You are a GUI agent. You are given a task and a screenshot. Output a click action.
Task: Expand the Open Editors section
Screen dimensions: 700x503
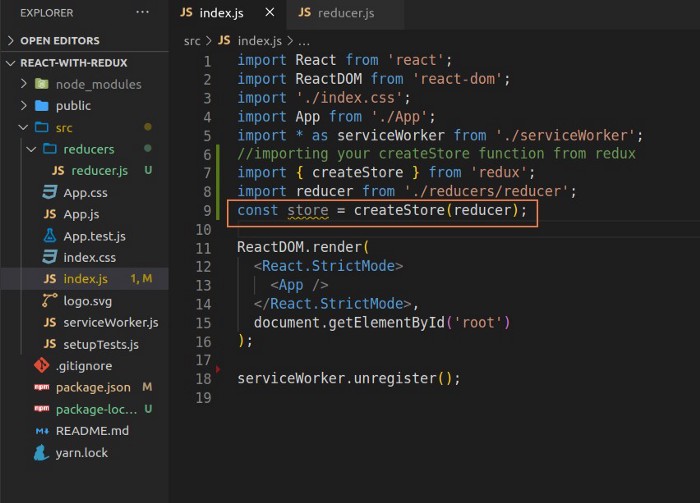pos(60,41)
